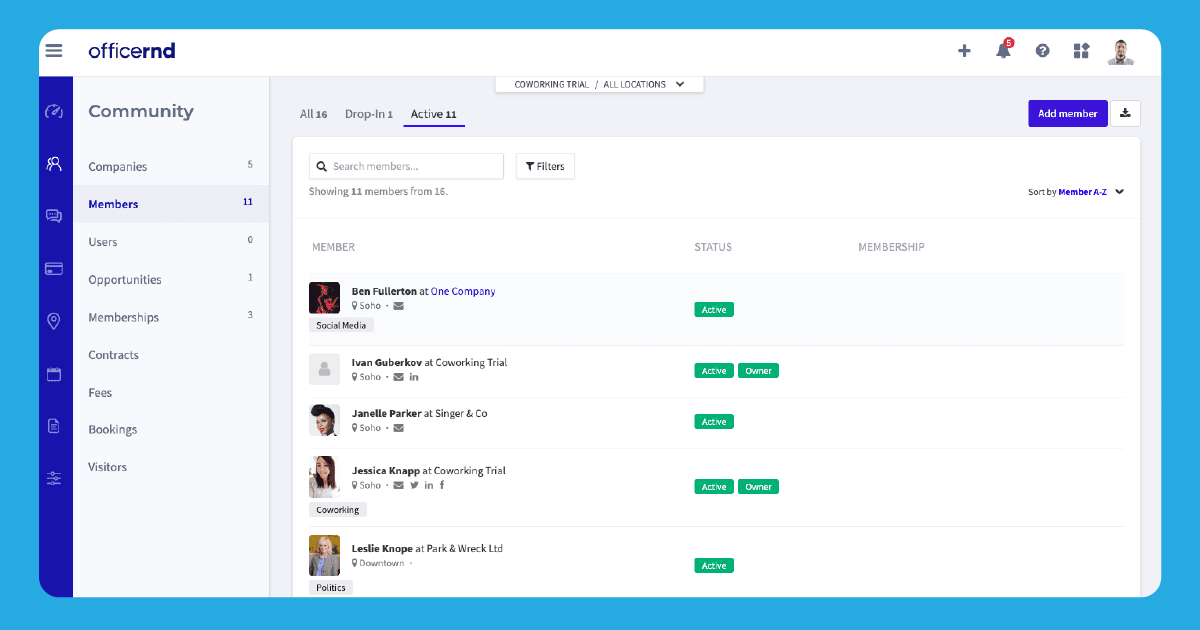Select the Active 11 tab
1200x630 pixels.
(x=434, y=114)
